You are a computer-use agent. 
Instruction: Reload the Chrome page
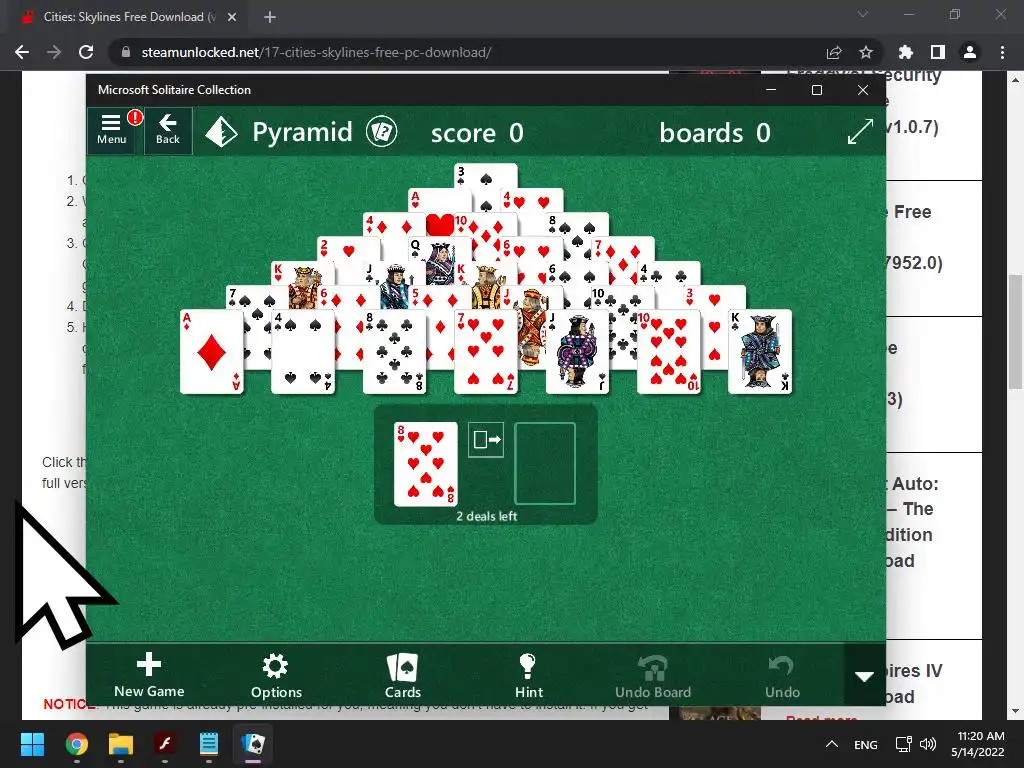pos(86,52)
